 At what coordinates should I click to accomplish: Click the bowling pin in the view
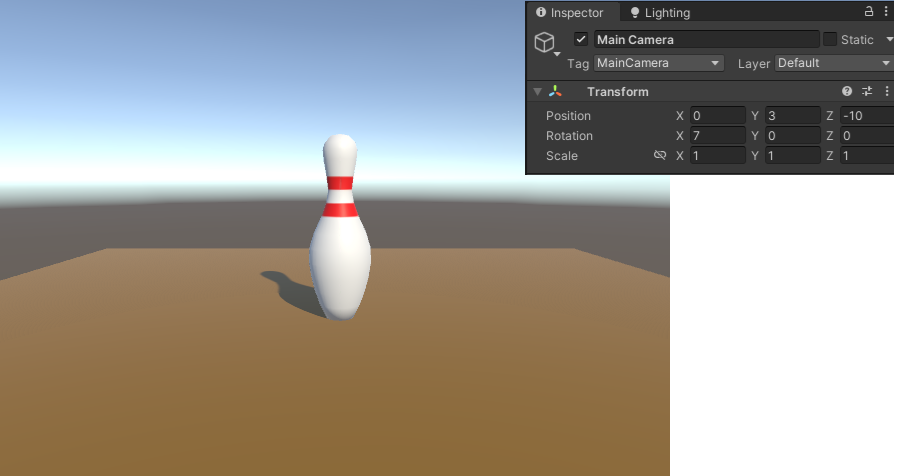pos(340,229)
